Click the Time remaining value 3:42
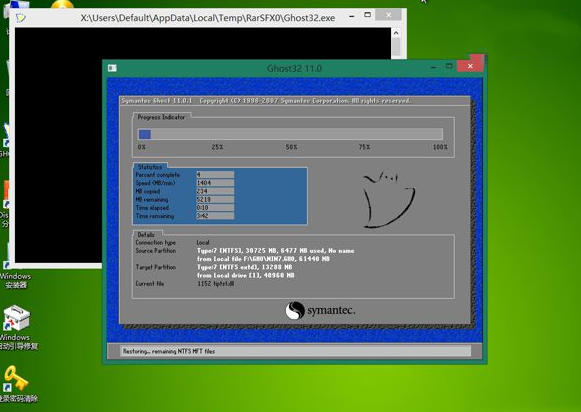The image size is (581, 412). tap(215, 216)
